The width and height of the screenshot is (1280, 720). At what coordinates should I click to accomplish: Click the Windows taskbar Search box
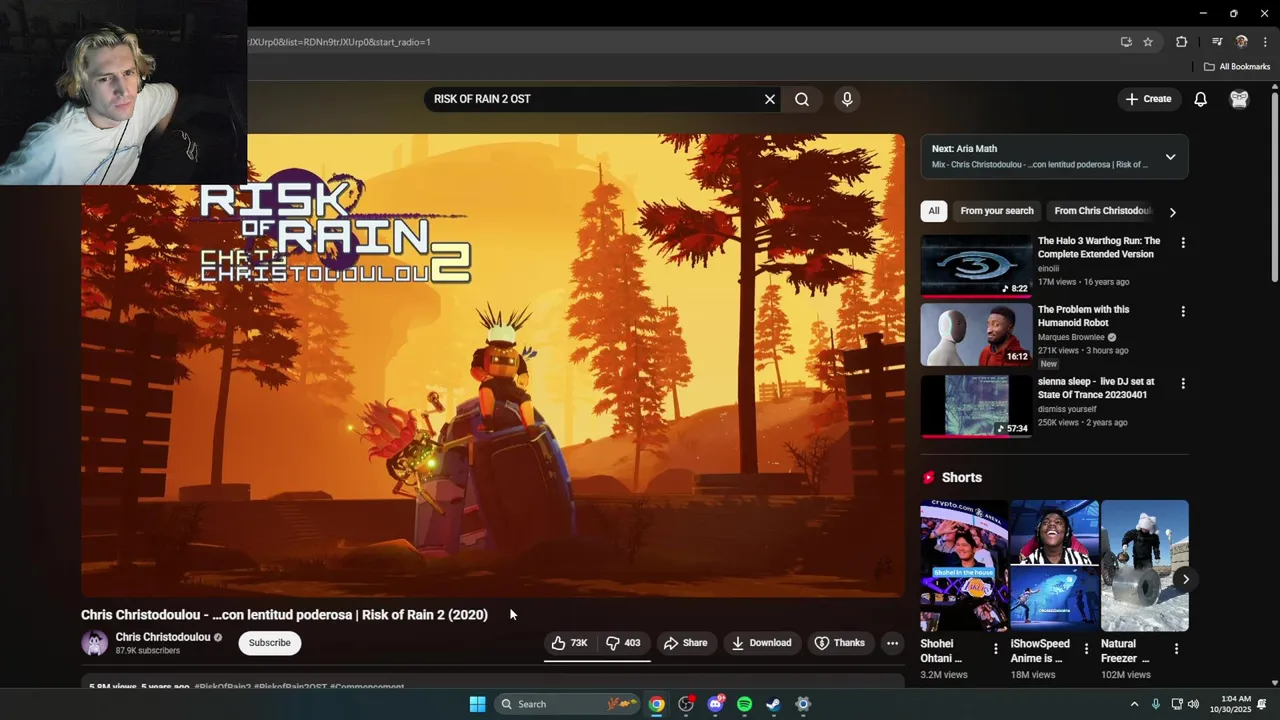point(568,704)
